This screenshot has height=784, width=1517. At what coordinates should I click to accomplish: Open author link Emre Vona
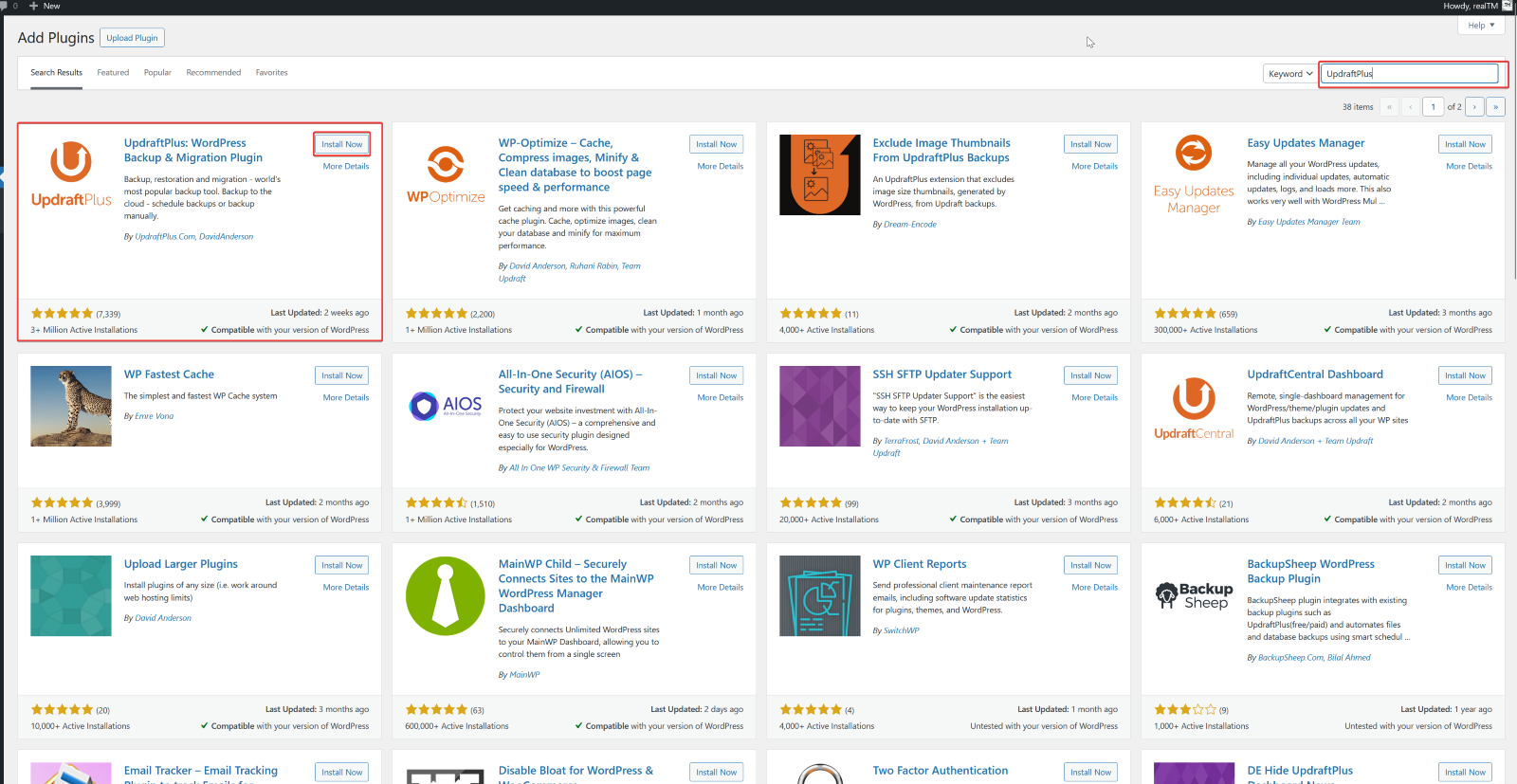[154, 416]
